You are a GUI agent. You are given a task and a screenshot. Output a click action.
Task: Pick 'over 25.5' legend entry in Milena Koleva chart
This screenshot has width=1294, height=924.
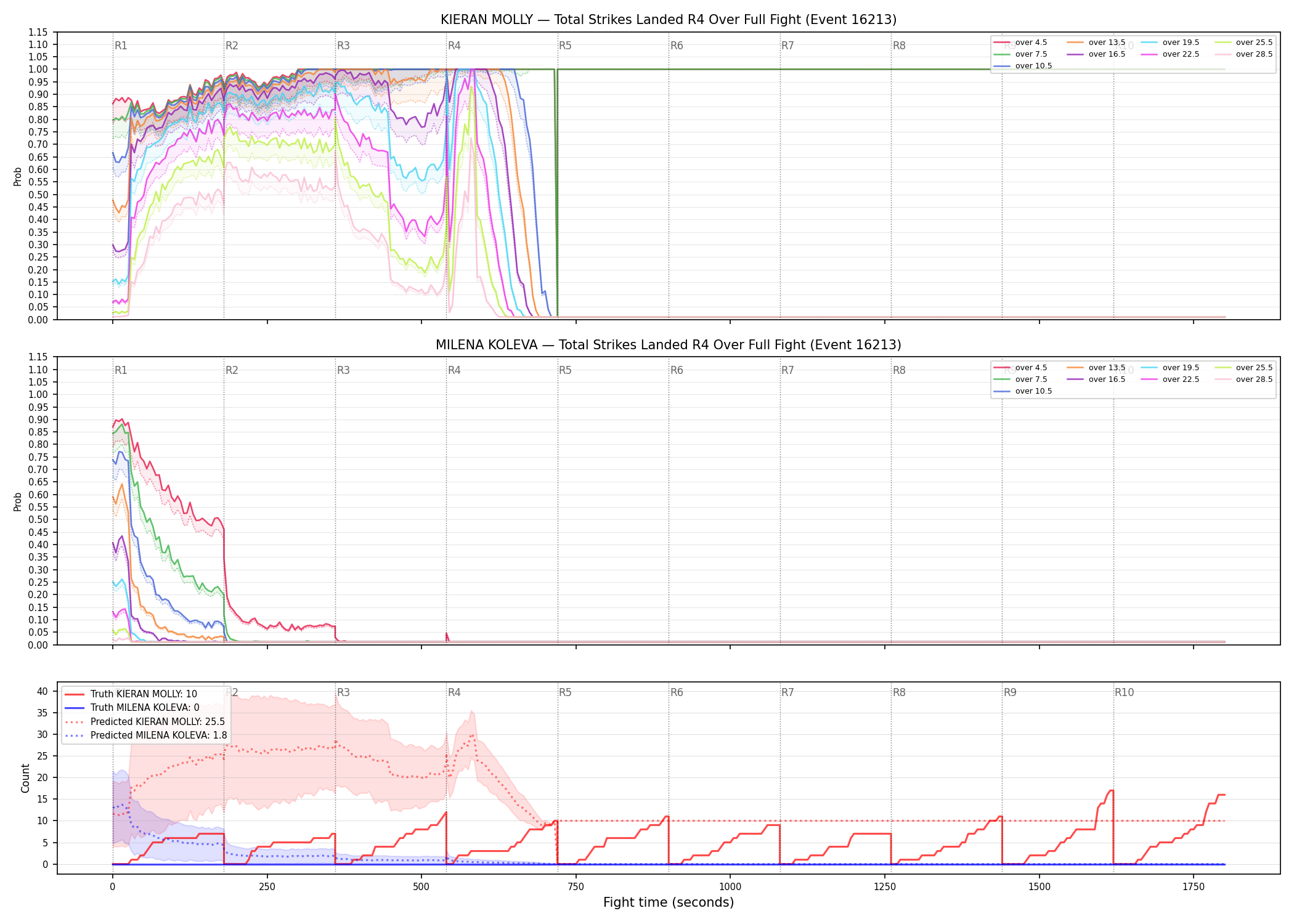[x=1243, y=368]
